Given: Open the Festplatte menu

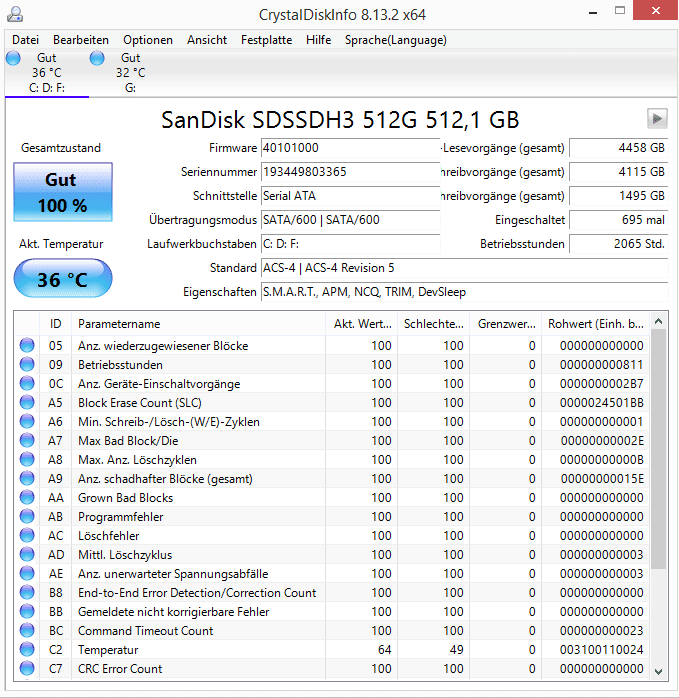Looking at the screenshot, I should pos(266,40).
